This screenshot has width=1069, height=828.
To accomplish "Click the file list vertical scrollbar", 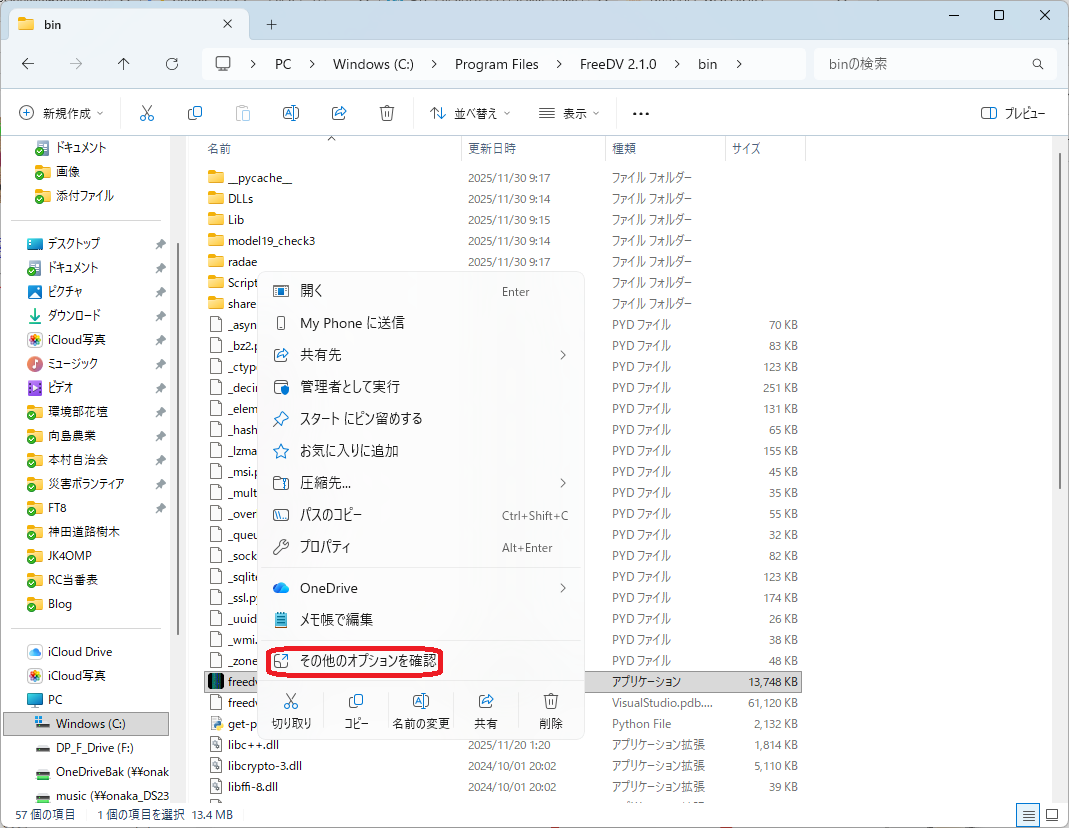I will [1059, 320].
